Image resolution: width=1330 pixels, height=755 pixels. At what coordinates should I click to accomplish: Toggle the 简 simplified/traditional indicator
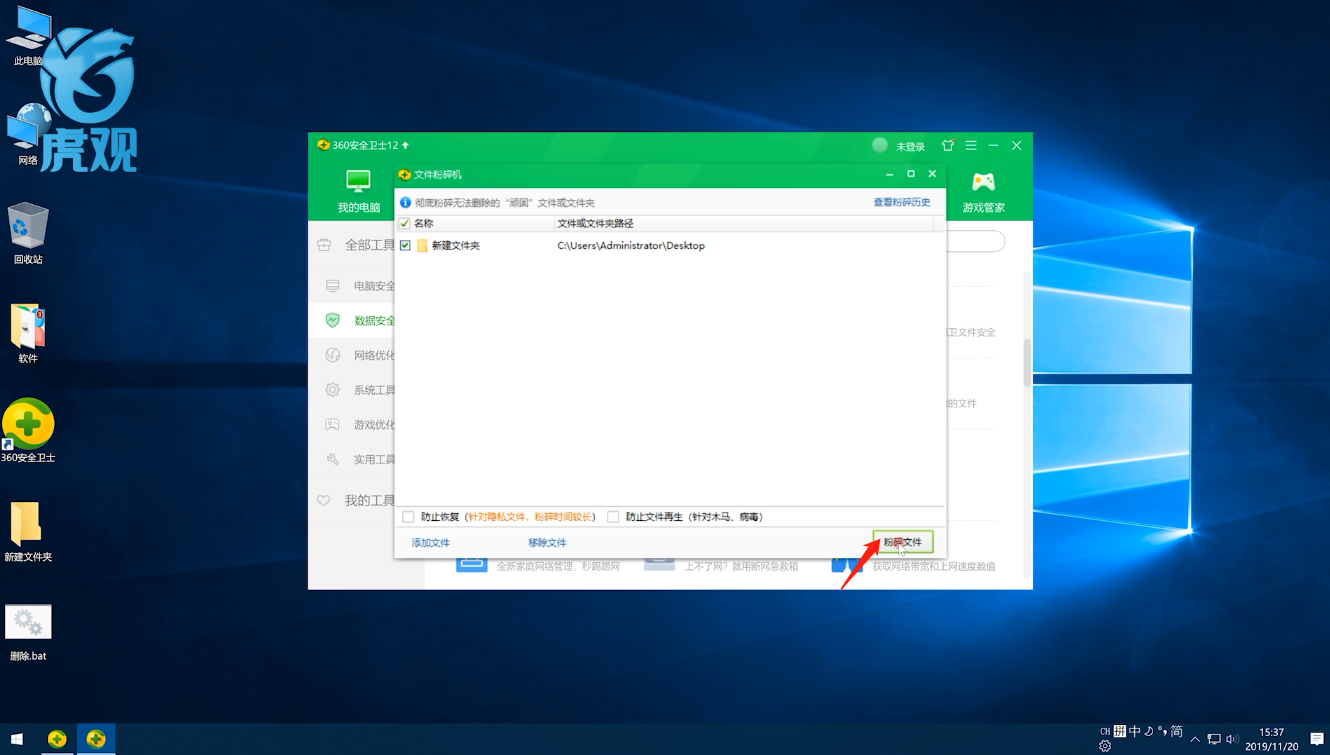pyautogui.click(x=1177, y=731)
